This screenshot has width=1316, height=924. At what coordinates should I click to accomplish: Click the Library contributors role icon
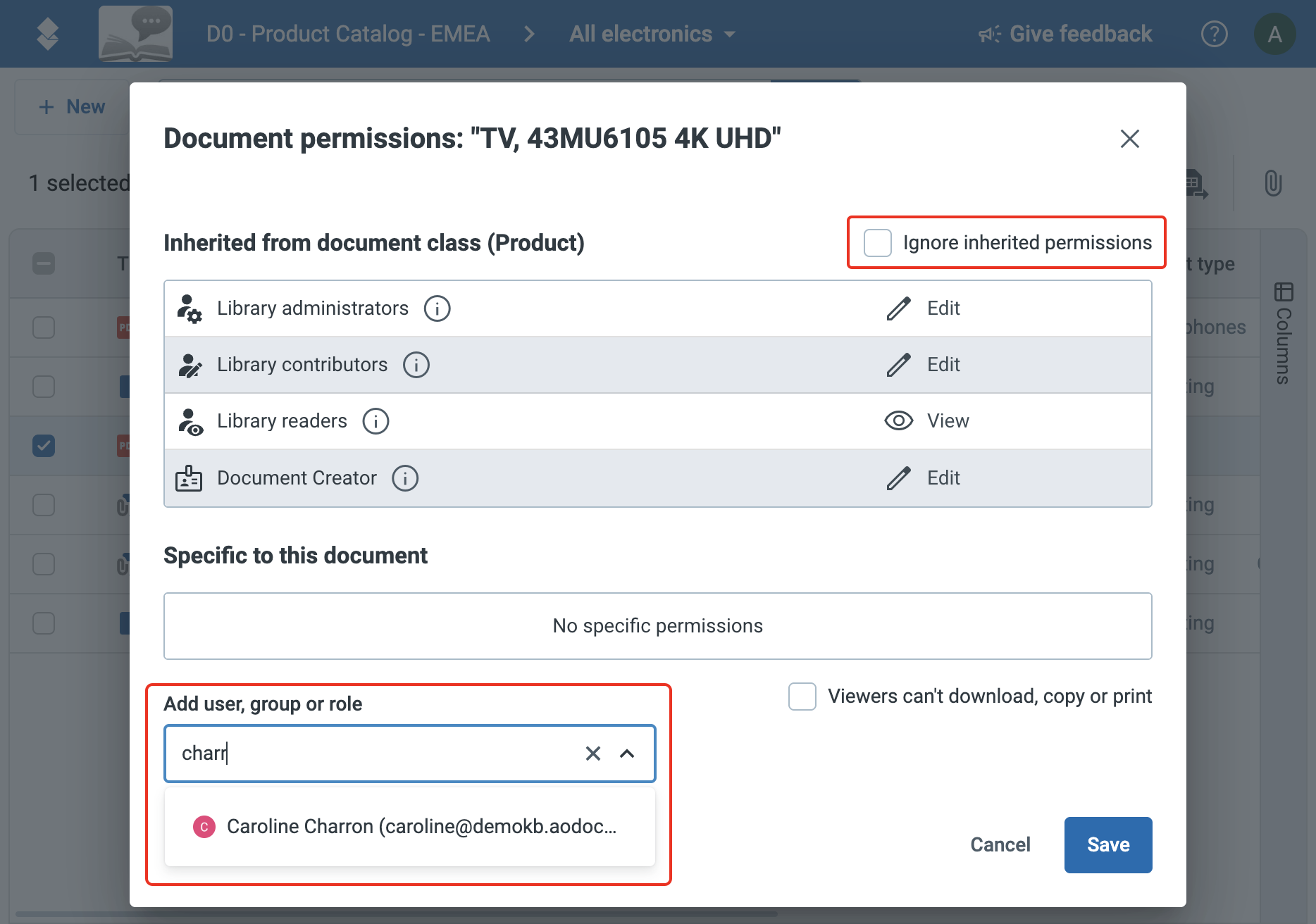click(189, 365)
